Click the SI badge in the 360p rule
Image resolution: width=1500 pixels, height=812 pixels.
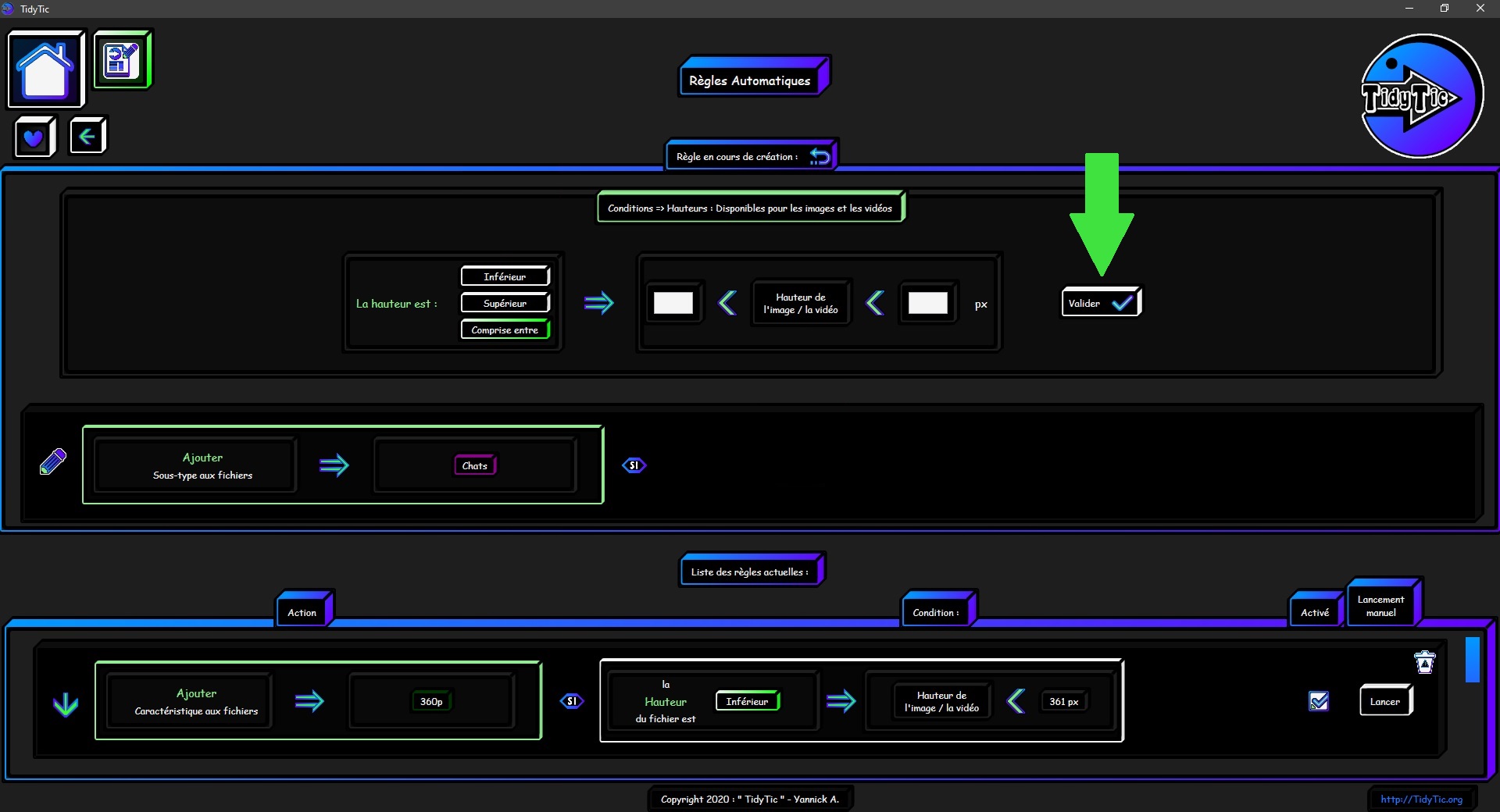coord(572,701)
